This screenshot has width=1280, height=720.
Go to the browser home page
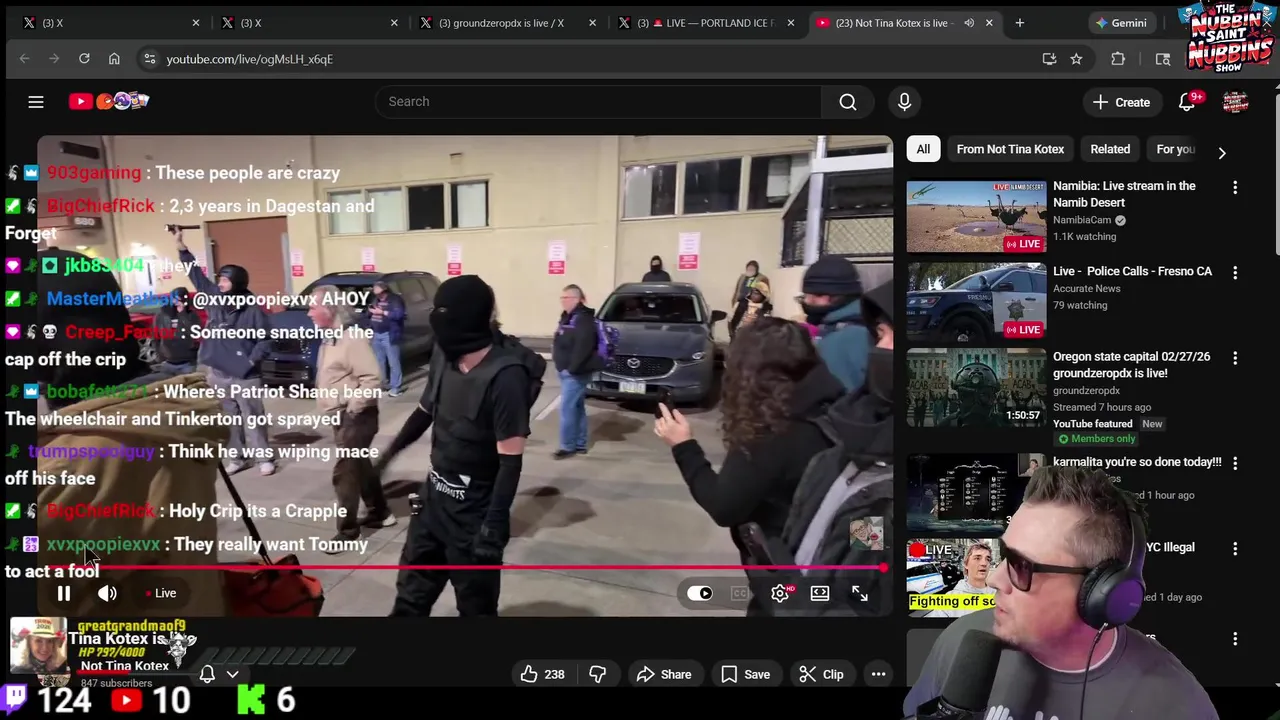[114, 59]
